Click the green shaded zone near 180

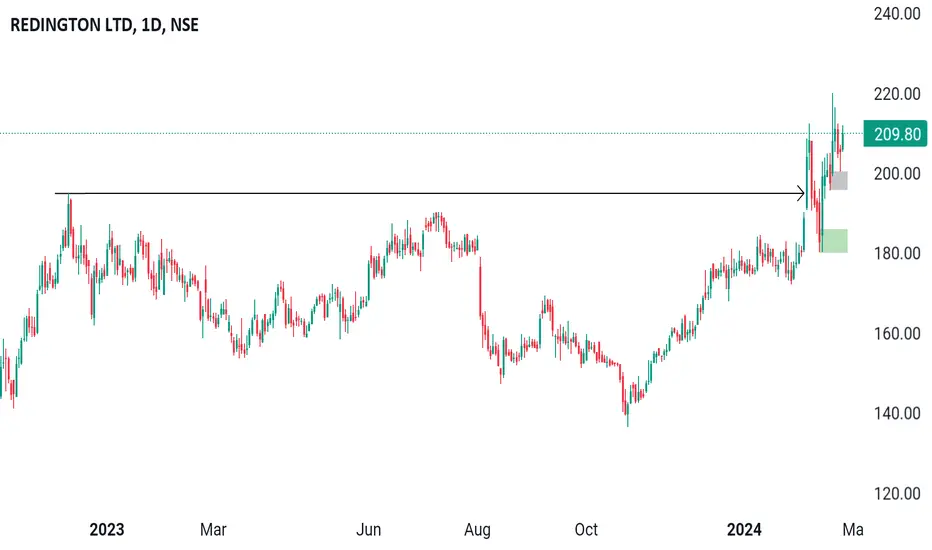pos(835,241)
